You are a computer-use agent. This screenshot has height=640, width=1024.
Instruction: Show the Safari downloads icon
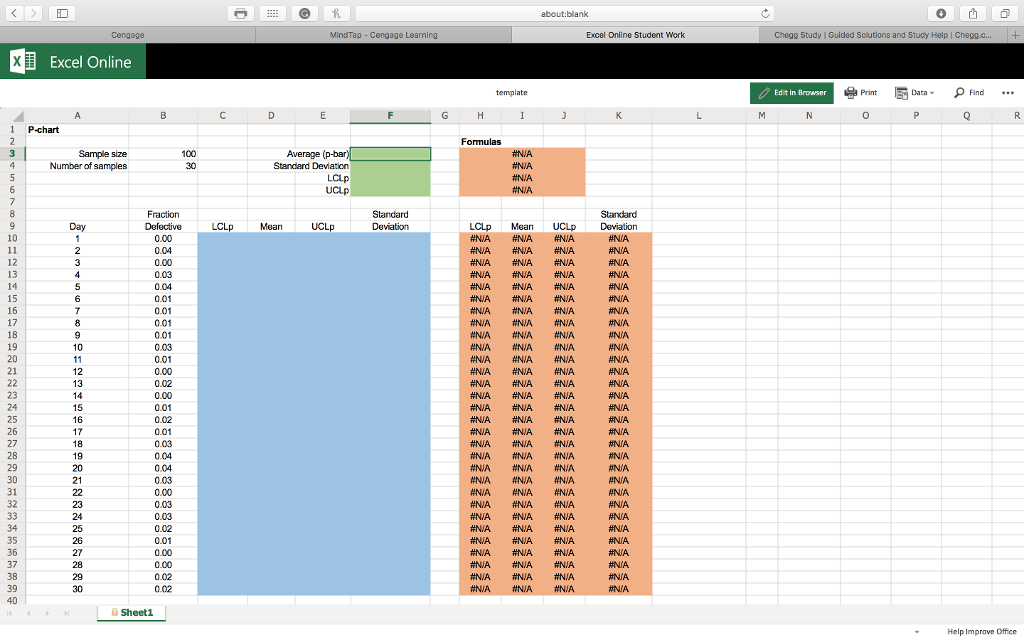click(941, 13)
